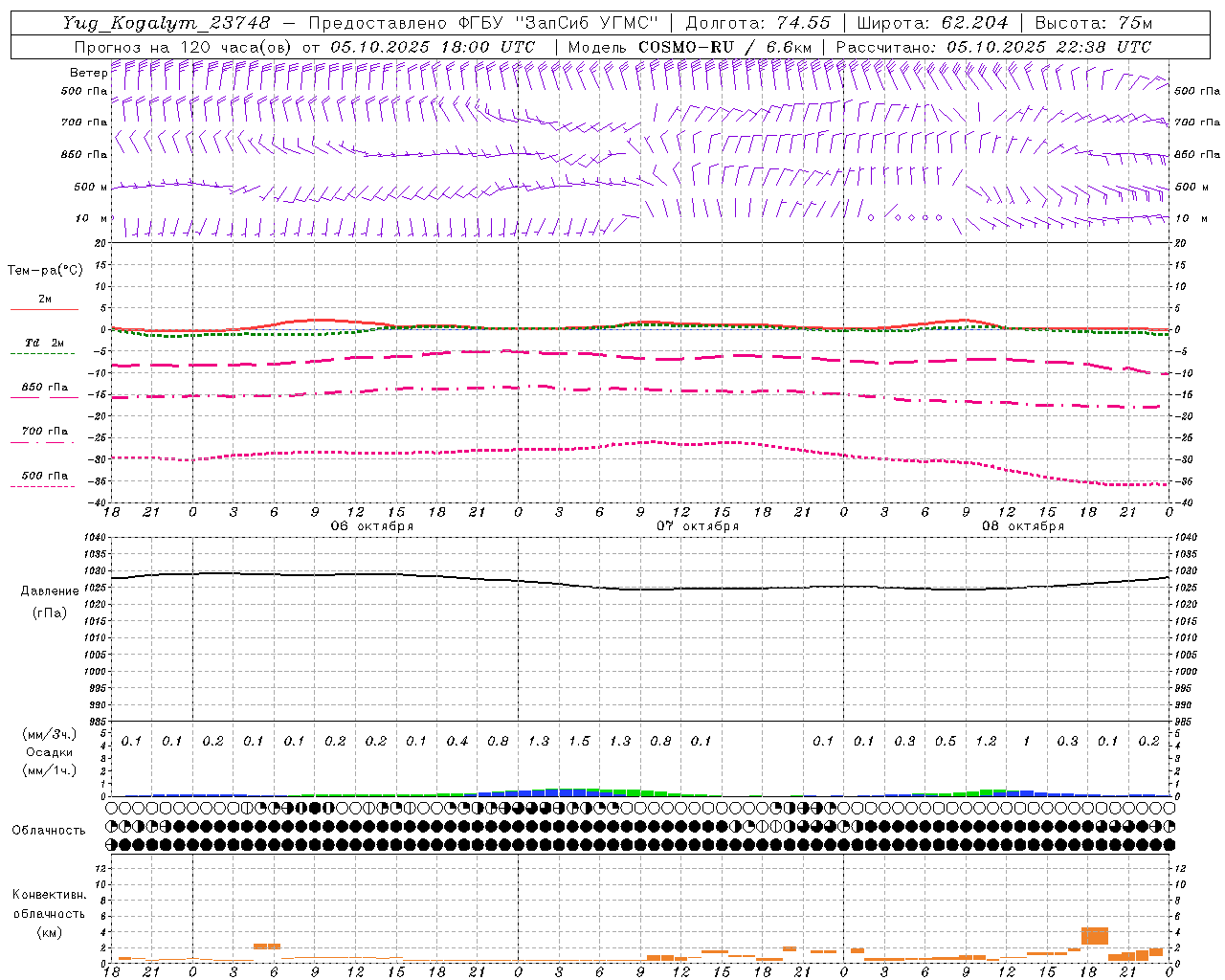1225x980 pixels.
Task: Click the provider text ФГБУ "ЗапСиб УГМС"
Action: 558,23
